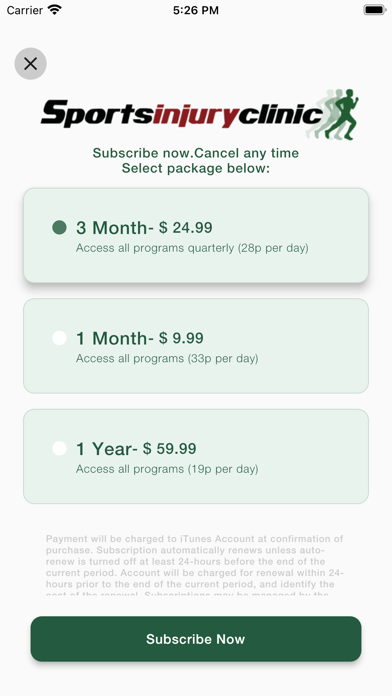Select the 1 Month radio button
The image size is (392, 696).
[x=59, y=338]
